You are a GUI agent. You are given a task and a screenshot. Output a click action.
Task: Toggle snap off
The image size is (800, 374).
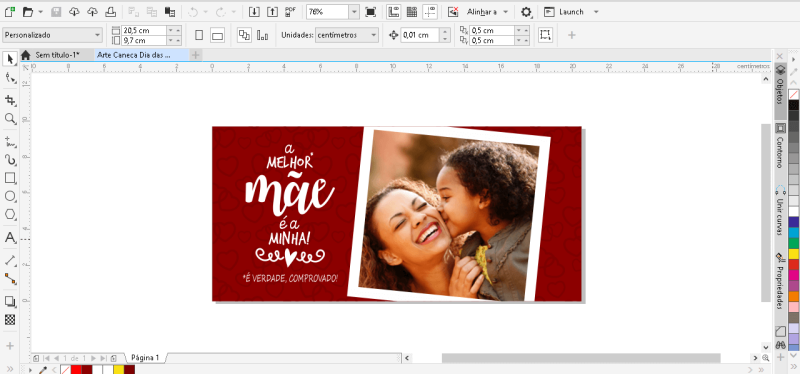pos(453,11)
